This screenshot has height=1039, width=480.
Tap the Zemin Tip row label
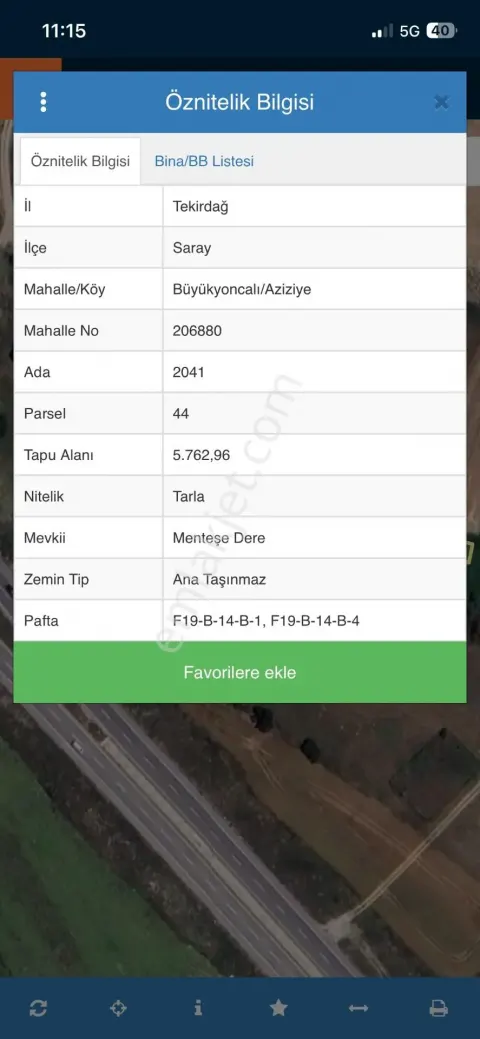[x=56, y=580]
